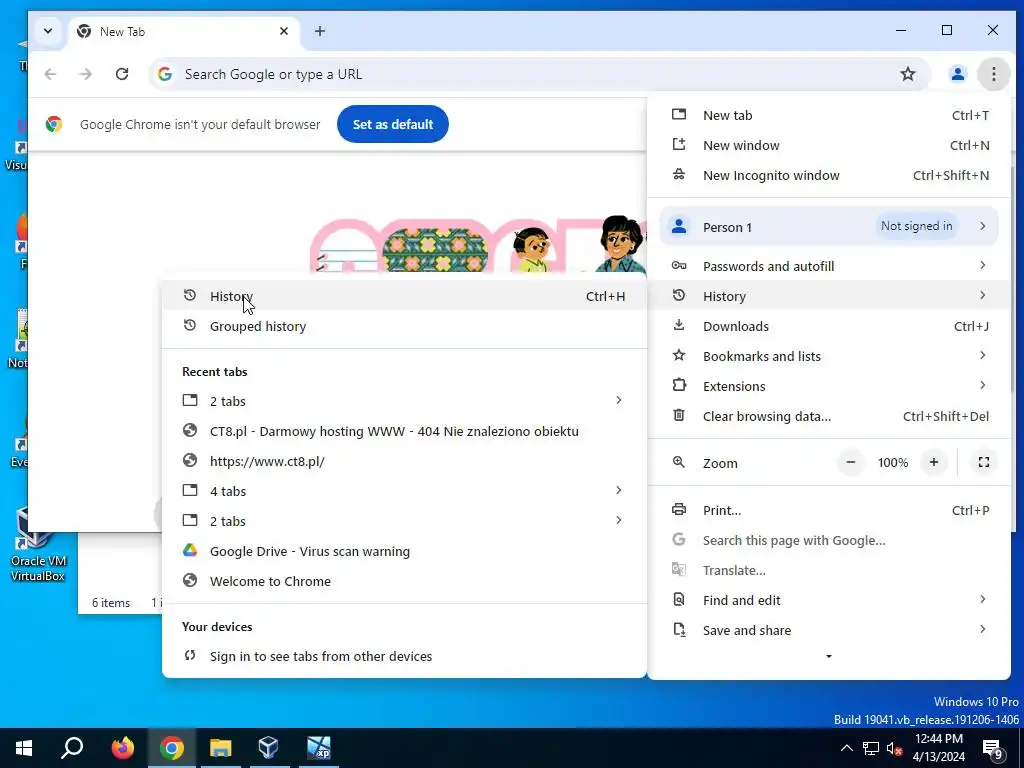The height and width of the screenshot is (768, 1024).
Task: Open Downloads from the menu
Action: pyautogui.click(x=829, y=326)
